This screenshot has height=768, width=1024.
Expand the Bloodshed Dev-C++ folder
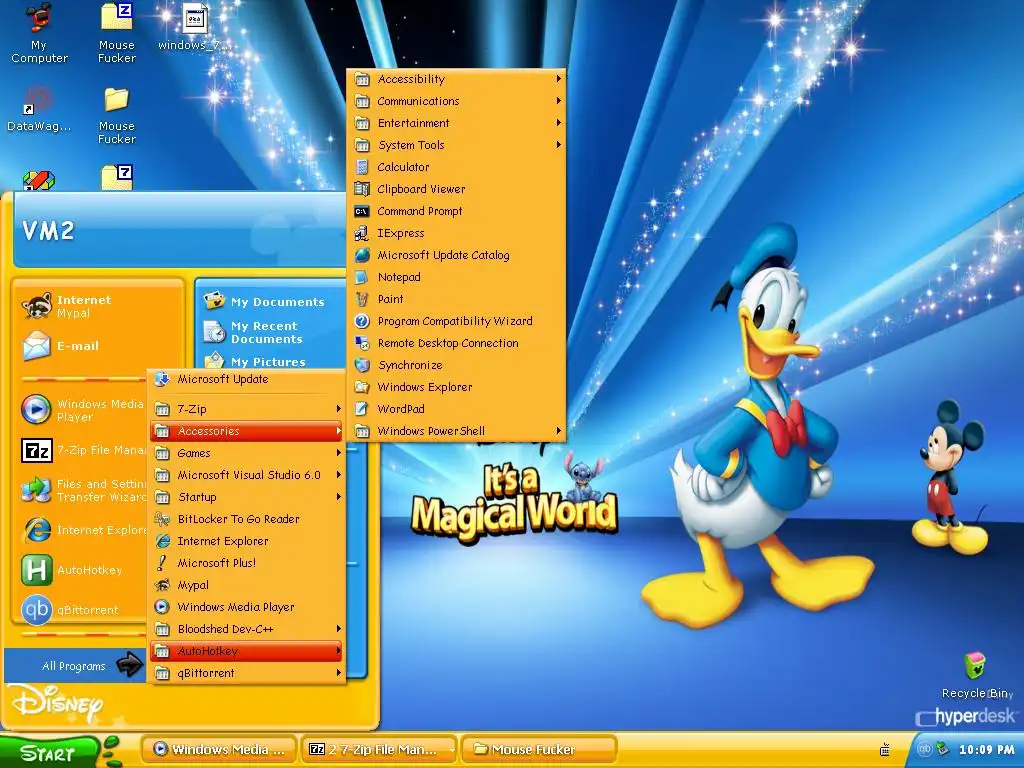[247, 629]
